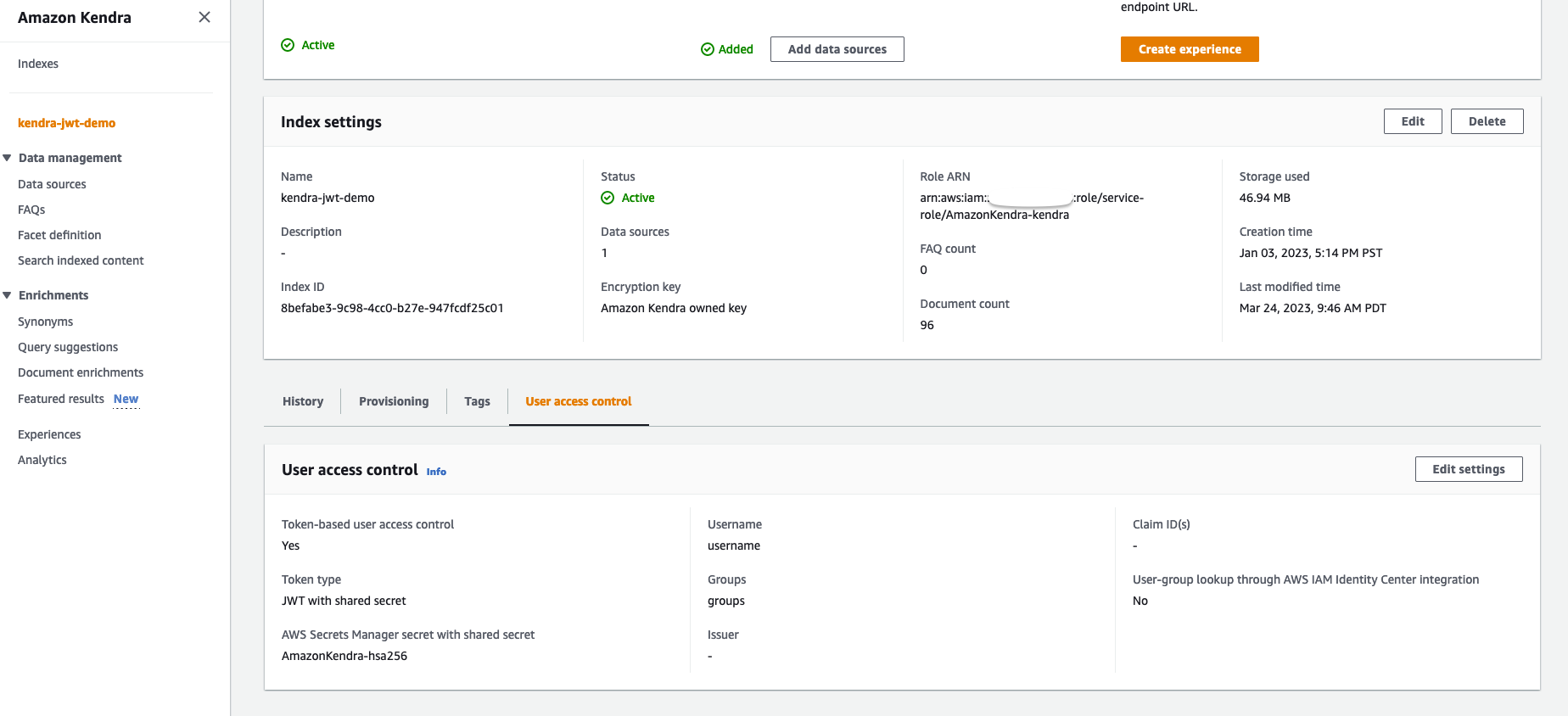Image resolution: width=1568 pixels, height=716 pixels.
Task: Open the User access control Info link
Action: (x=436, y=472)
